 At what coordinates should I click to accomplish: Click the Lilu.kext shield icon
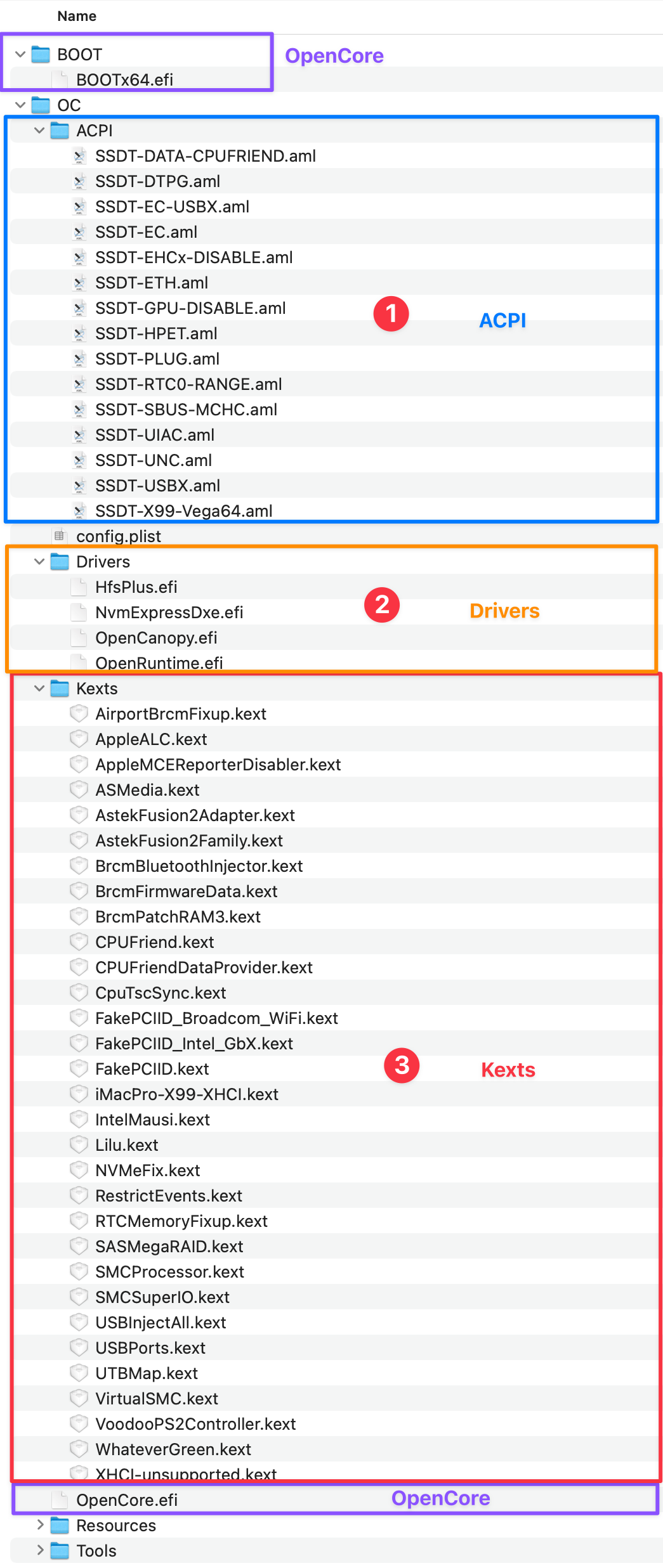(x=79, y=1145)
